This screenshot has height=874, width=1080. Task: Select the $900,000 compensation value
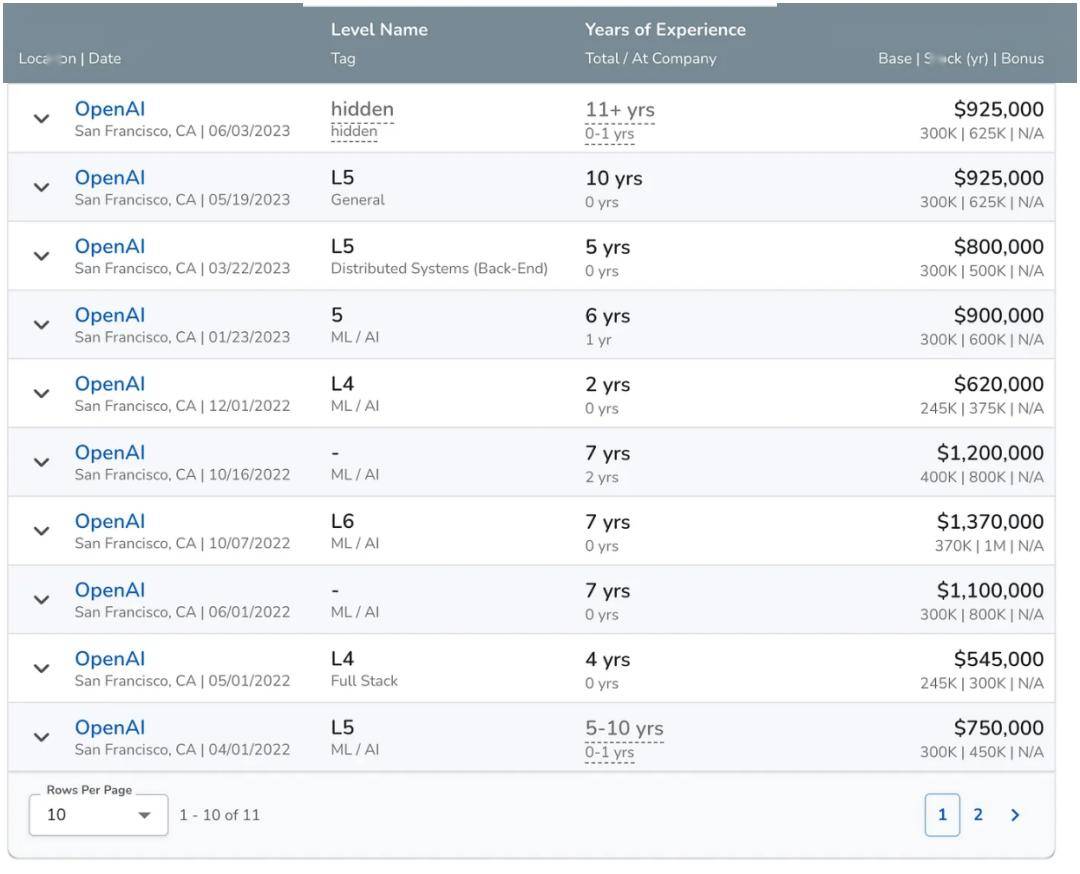(x=999, y=315)
